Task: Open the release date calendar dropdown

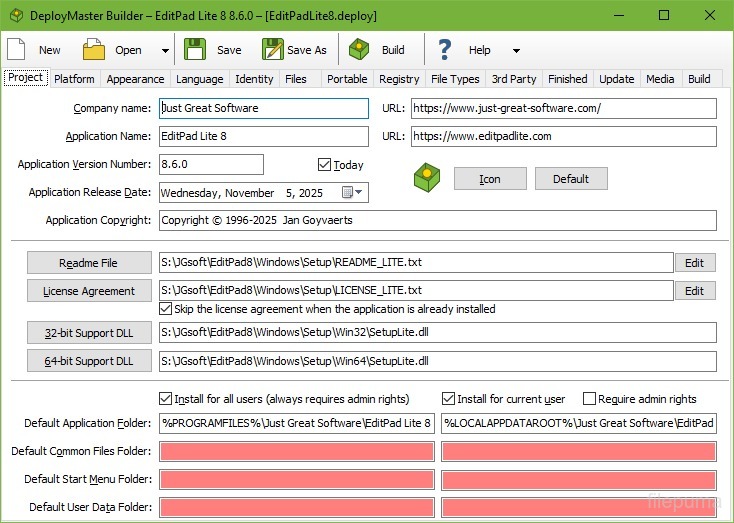Action: (353, 192)
